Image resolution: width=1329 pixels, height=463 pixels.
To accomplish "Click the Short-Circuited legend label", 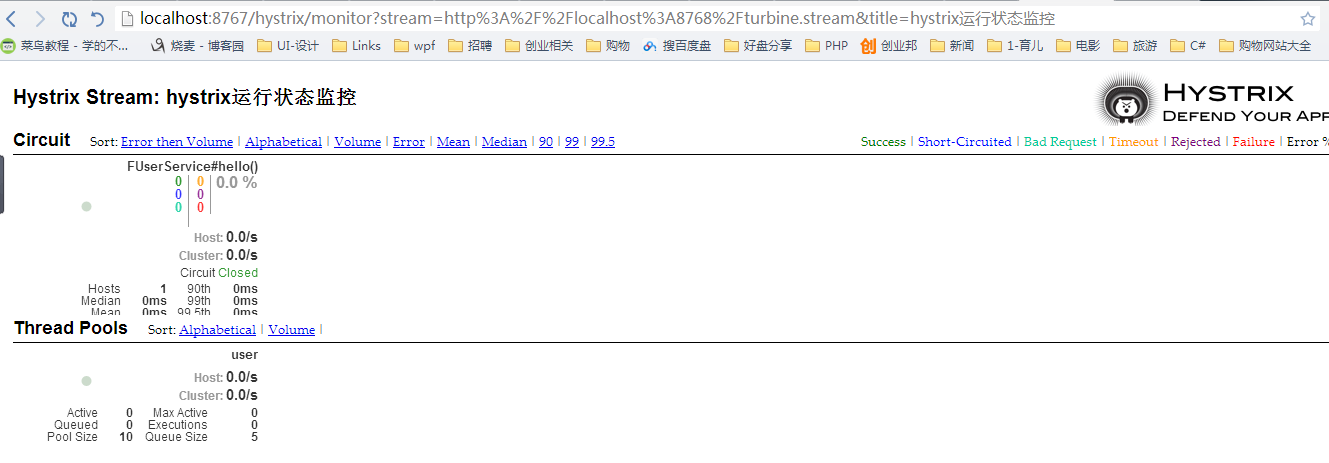I will 965,142.
